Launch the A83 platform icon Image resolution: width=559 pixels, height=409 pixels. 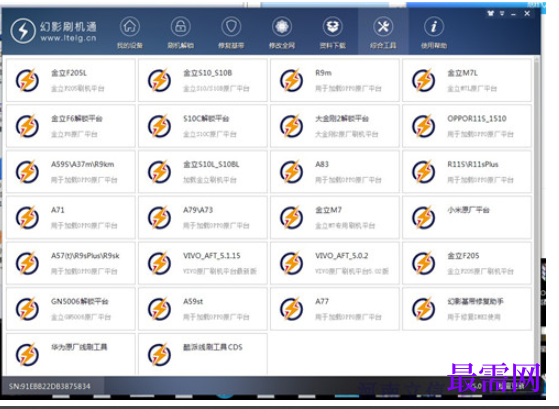(x=292, y=172)
